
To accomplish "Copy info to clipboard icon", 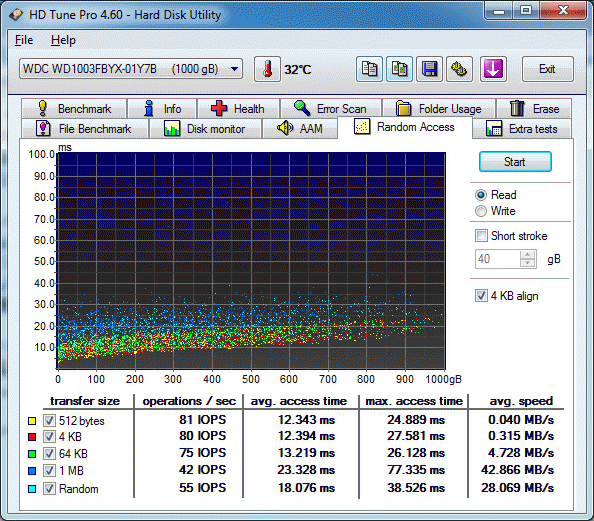I will click(369, 69).
